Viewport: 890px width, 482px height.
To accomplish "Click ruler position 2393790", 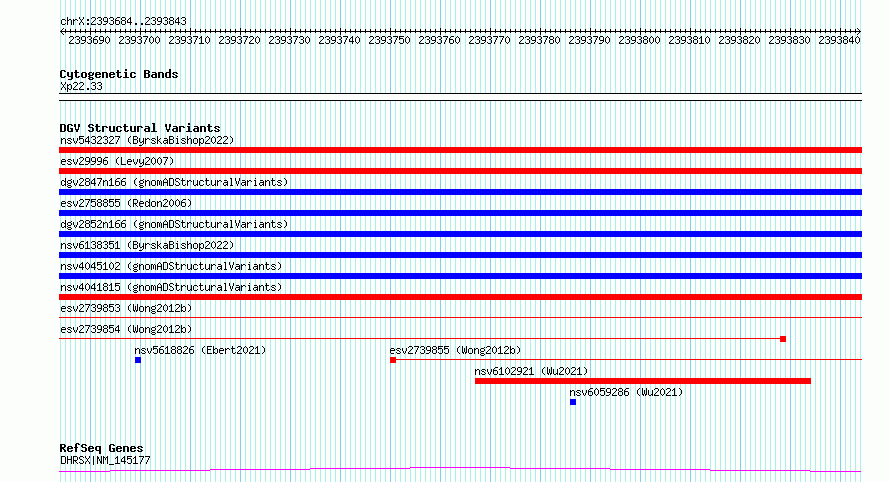I will point(589,40).
